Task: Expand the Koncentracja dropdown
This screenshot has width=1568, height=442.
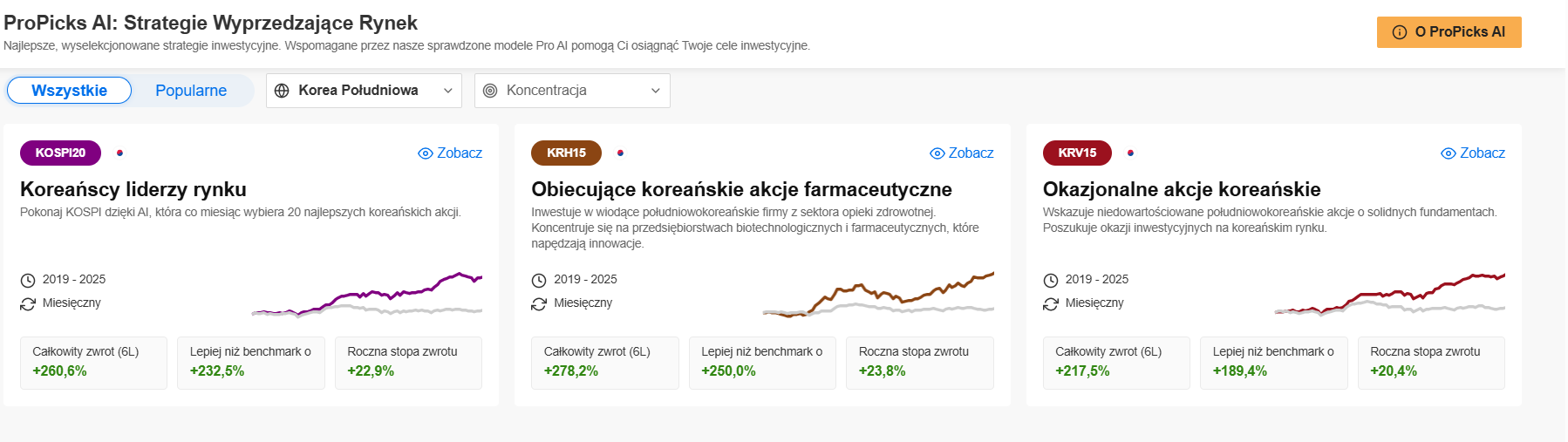Action: pos(572,91)
